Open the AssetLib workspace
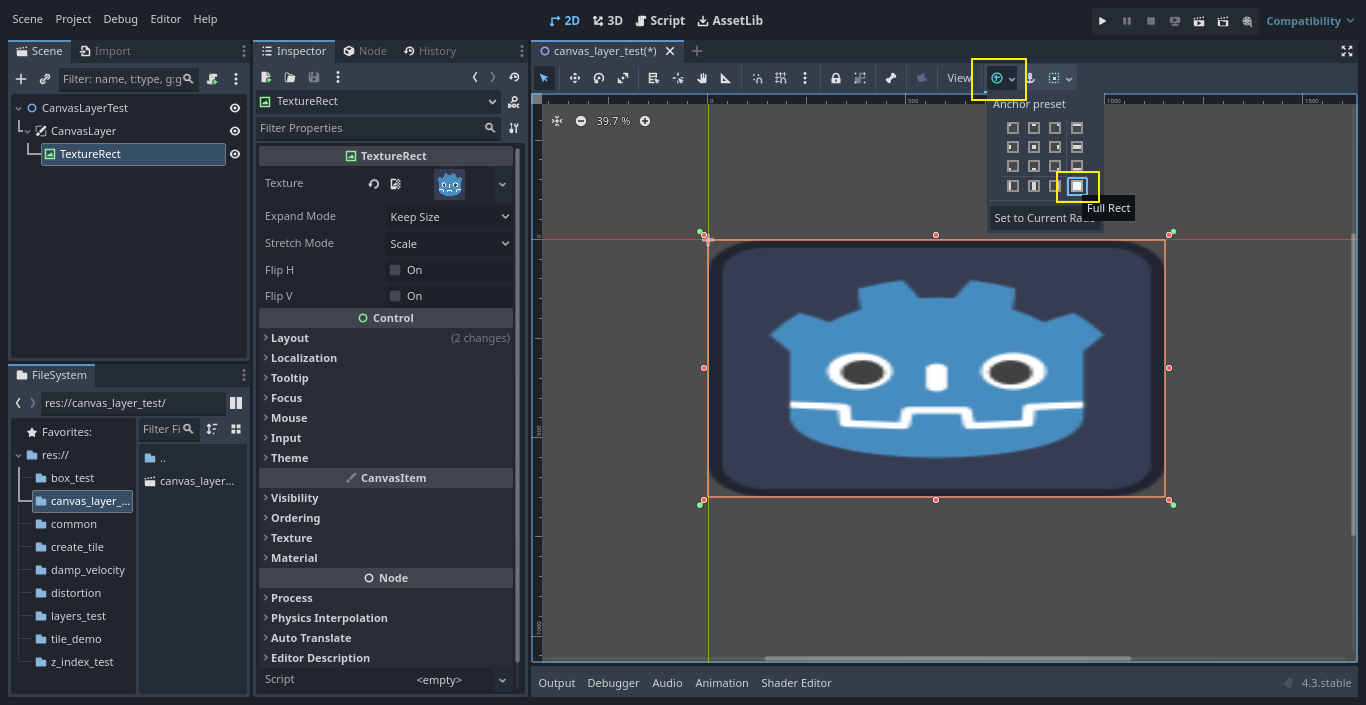Viewport: 1366px width, 705px height. pyautogui.click(x=730, y=20)
